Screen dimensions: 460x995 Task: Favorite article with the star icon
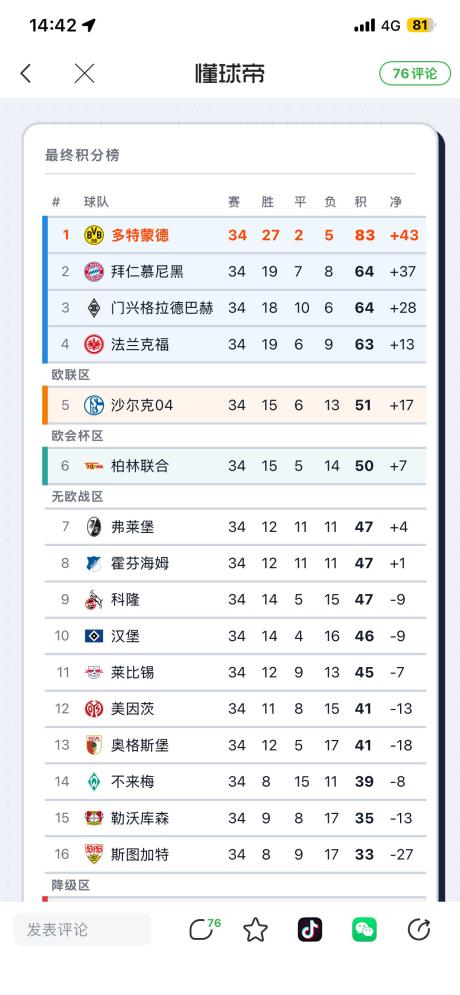(256, 930)
